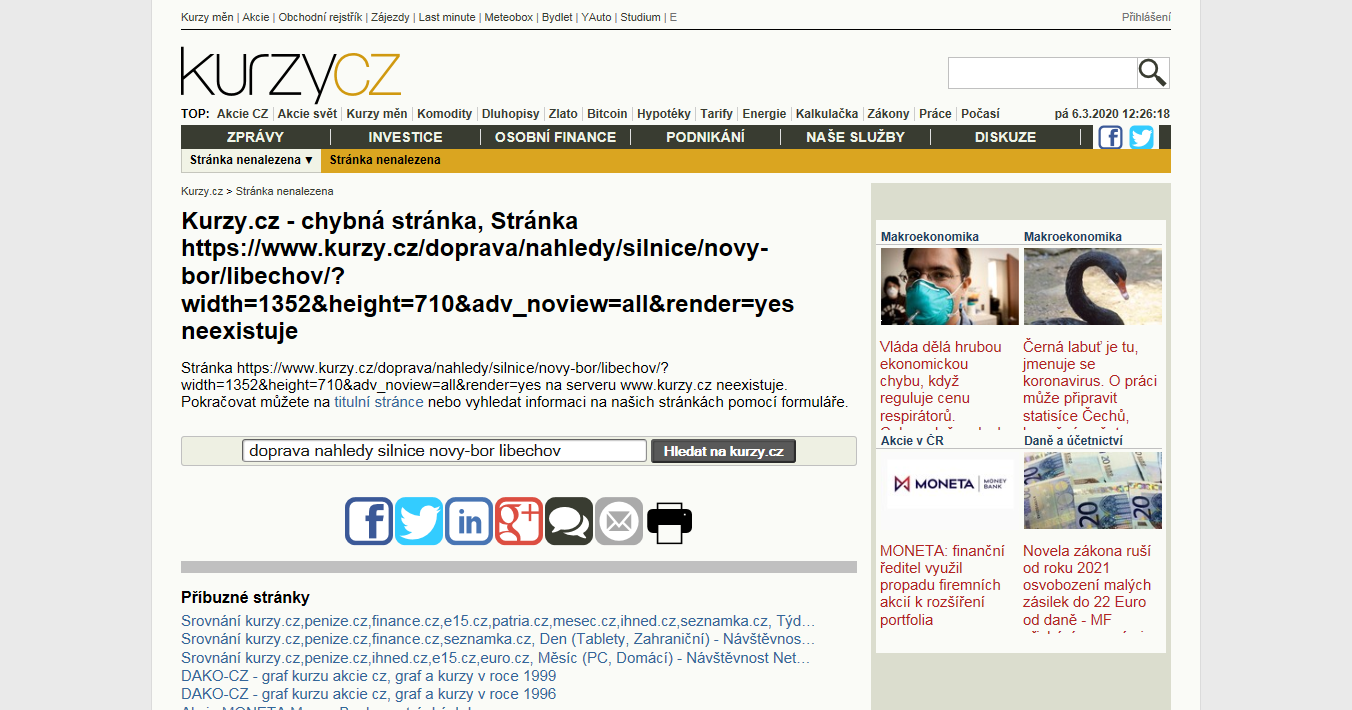Open the DISKUZE menu

[1005, 137]
